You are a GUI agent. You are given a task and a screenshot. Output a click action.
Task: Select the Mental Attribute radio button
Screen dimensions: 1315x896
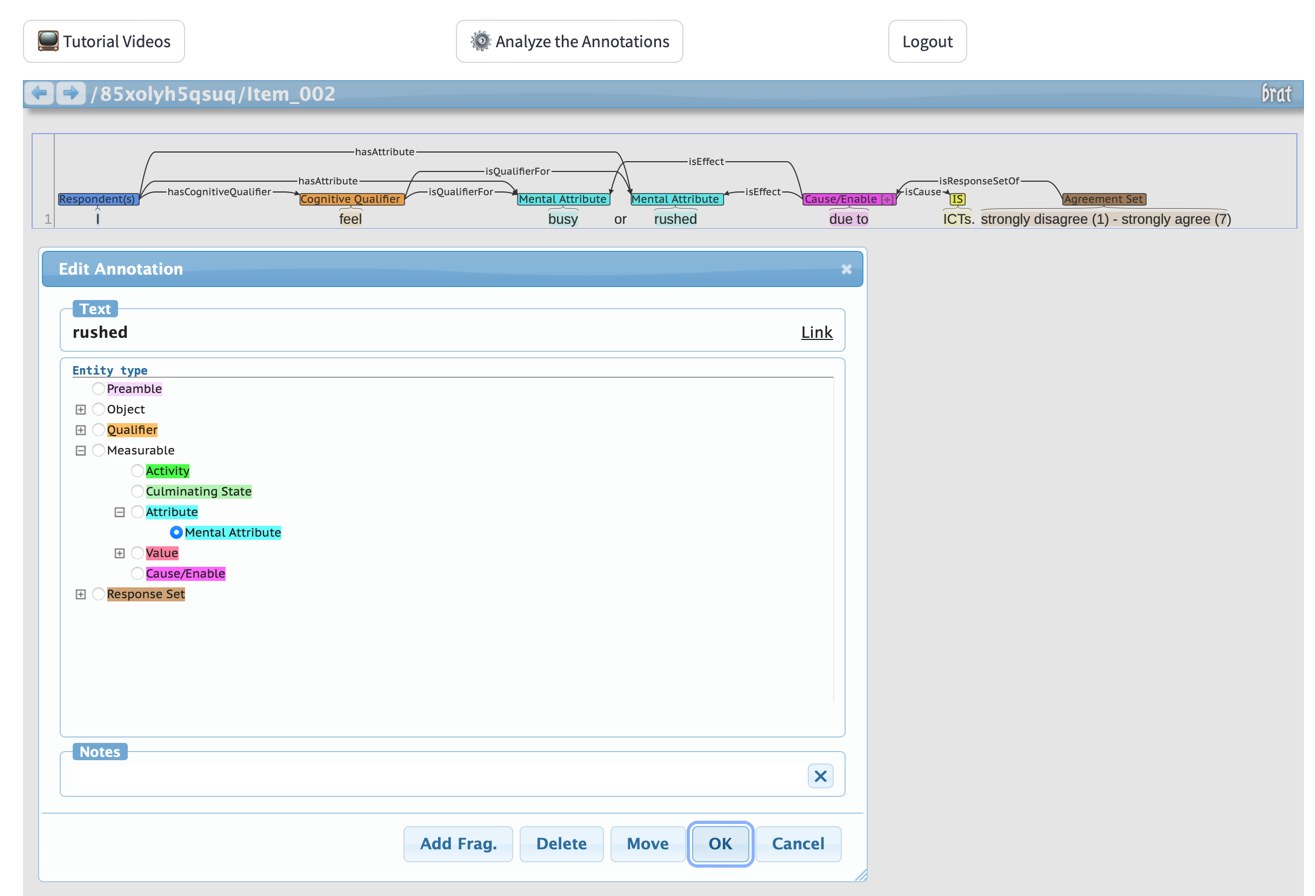click(176, 532)
